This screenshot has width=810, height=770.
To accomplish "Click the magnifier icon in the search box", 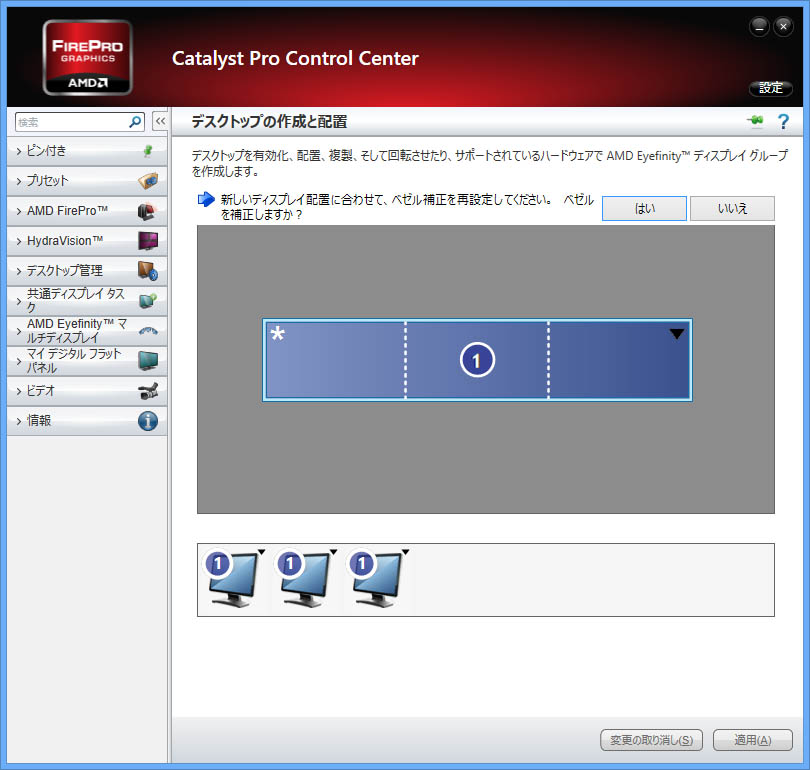I will click(135, 122).
